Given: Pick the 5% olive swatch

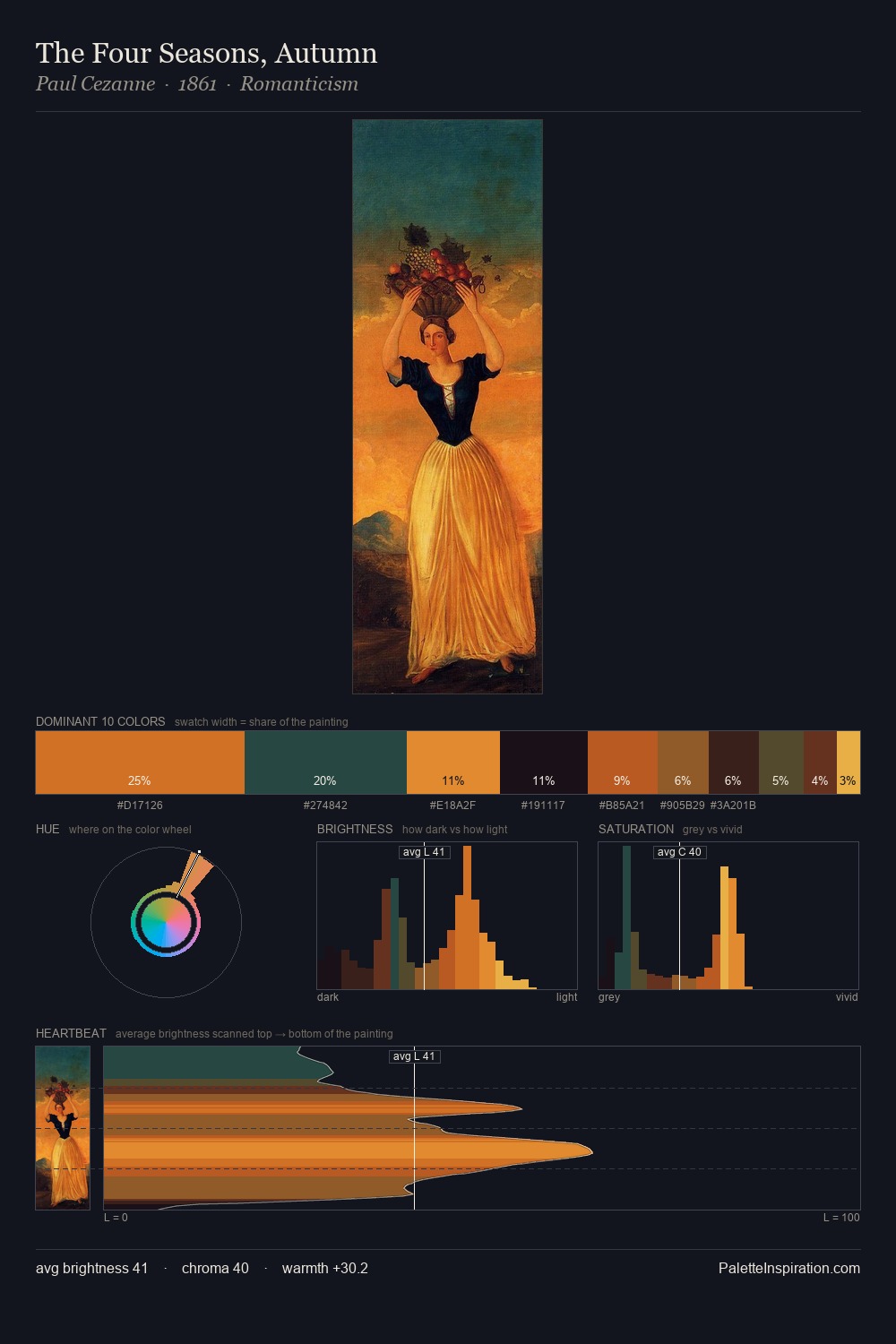Looking at the screenshot, I should [781, 762].
